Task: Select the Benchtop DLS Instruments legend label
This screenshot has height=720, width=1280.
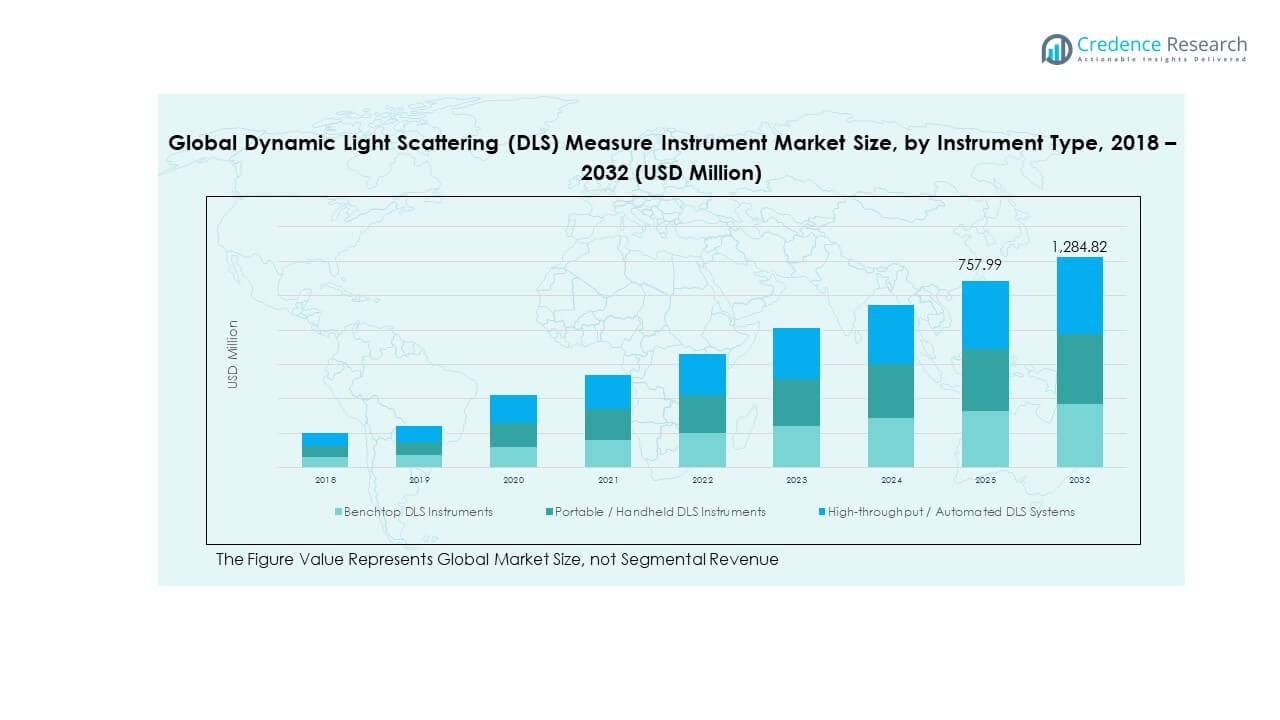Action: click(x=418, y=512)
